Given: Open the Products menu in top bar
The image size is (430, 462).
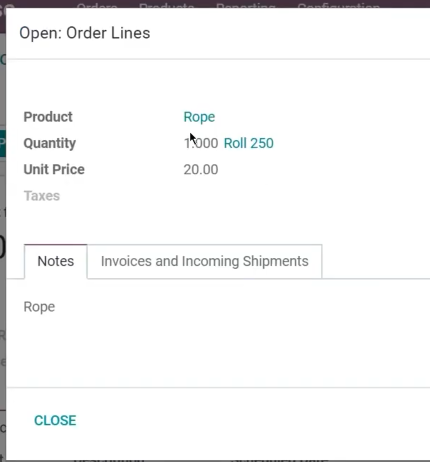Looking at the screenshot, I should coord(166,5).
